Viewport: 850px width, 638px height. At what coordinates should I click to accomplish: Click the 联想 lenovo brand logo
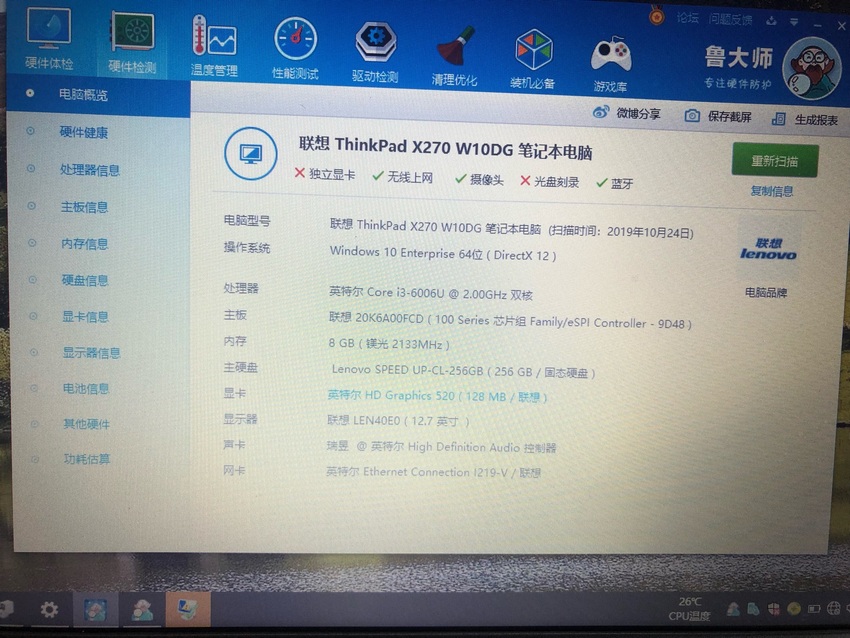pos(768,248)
